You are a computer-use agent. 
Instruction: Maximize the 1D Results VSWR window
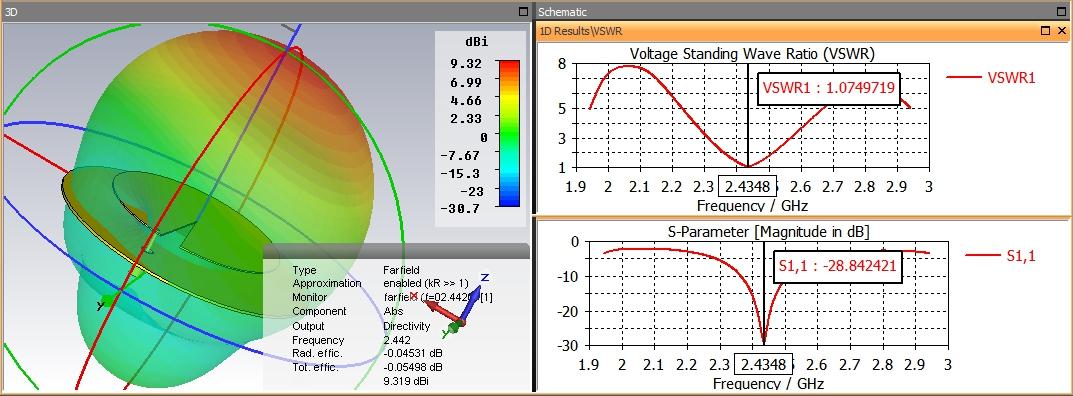point(1045,31)
